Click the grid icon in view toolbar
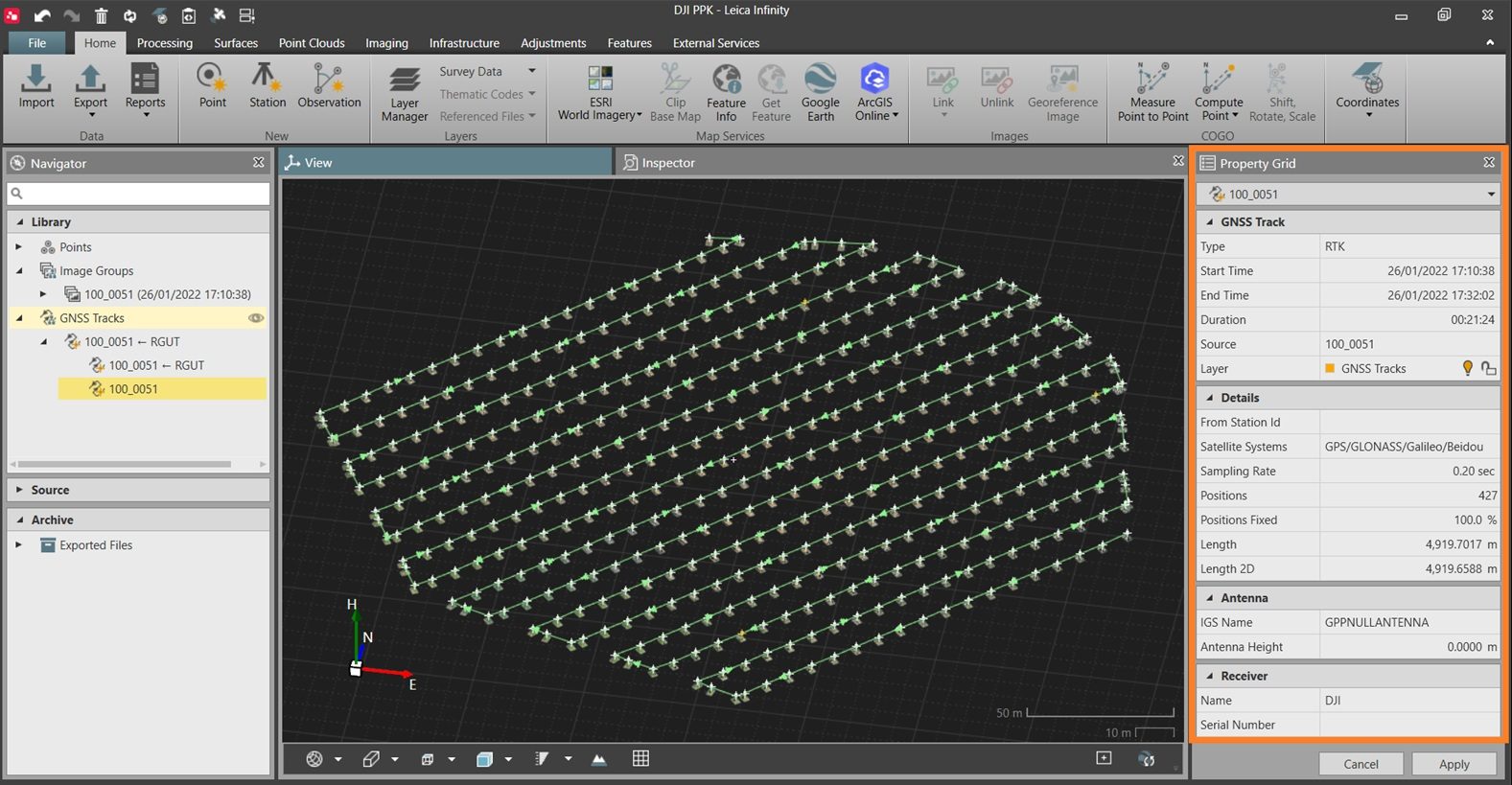The image size is (1512, 785). (x=640, y=759)
